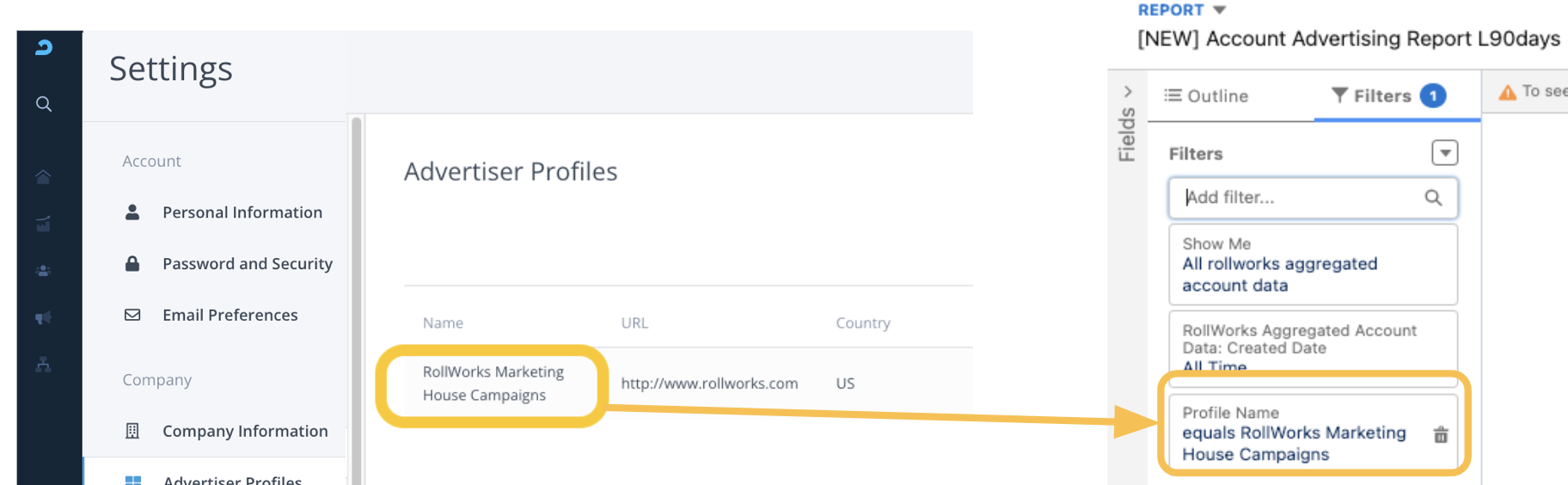1568x485 pixels.
Task: Open Password and Security settings
Action: pos(247,264)
